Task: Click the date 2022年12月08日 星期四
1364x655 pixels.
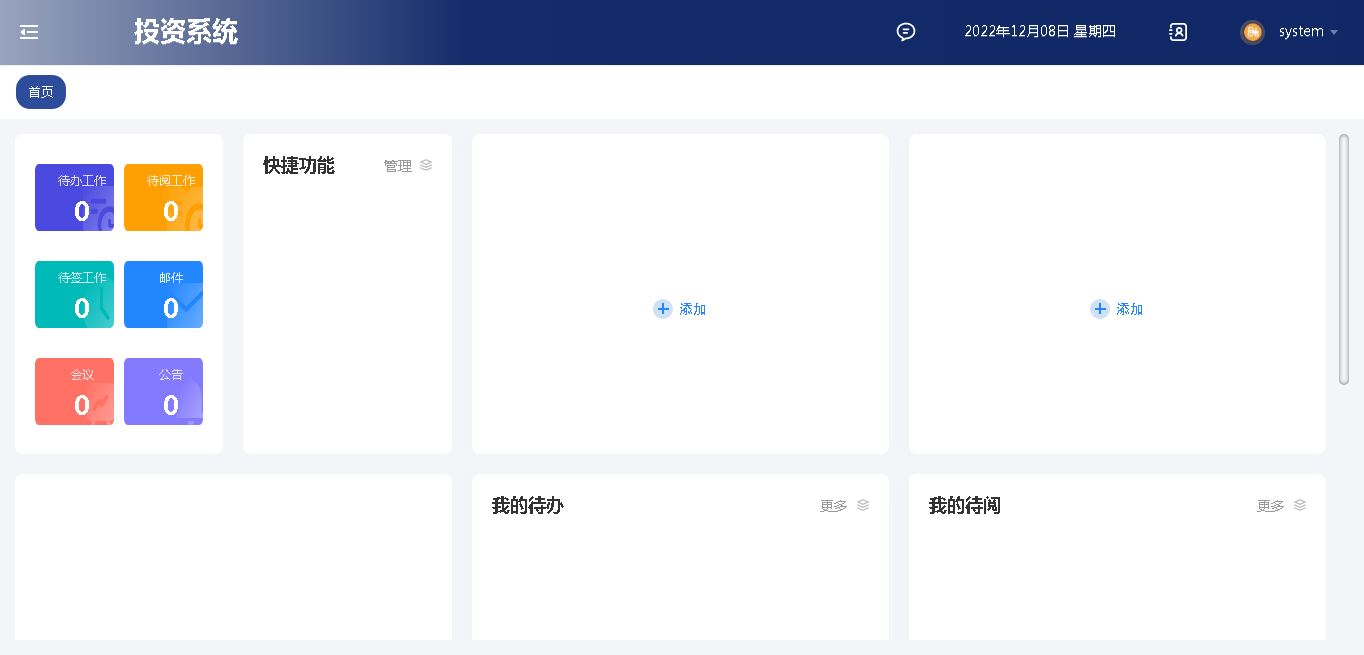Action: (1040, 32)
